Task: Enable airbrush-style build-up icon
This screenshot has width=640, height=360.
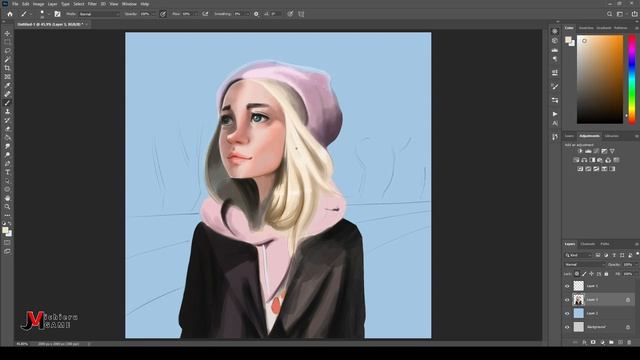Action: click(x=205, y=14)
